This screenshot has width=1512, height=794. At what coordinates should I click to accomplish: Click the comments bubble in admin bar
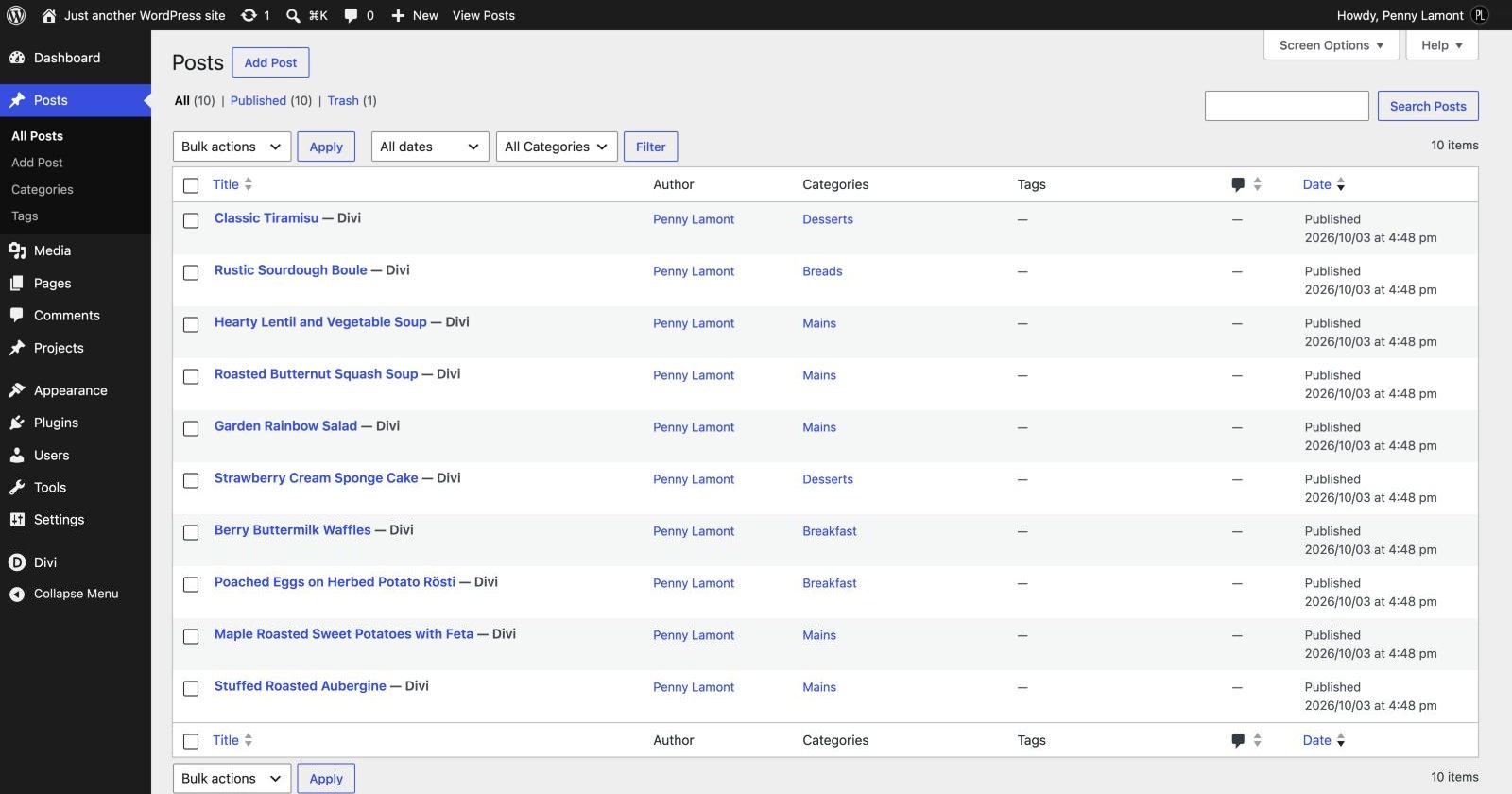coord(351,15)
